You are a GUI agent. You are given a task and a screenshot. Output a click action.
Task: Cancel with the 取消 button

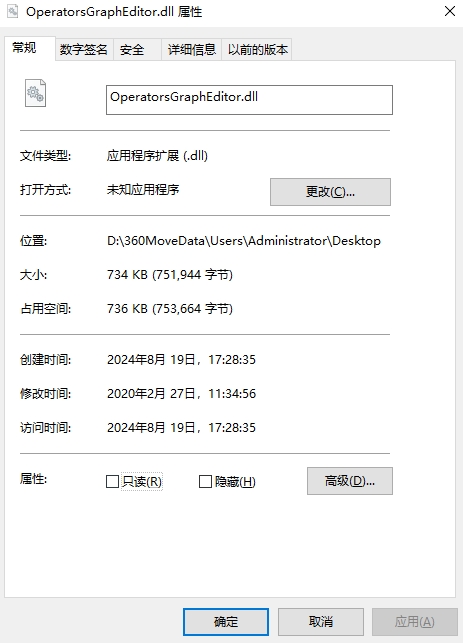pos(321,622)
